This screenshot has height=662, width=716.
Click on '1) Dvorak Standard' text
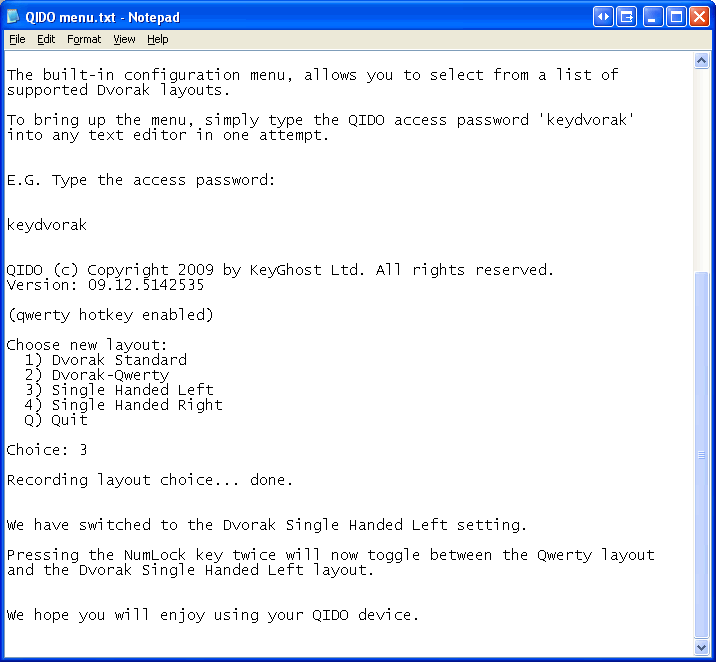pos(105,360)
